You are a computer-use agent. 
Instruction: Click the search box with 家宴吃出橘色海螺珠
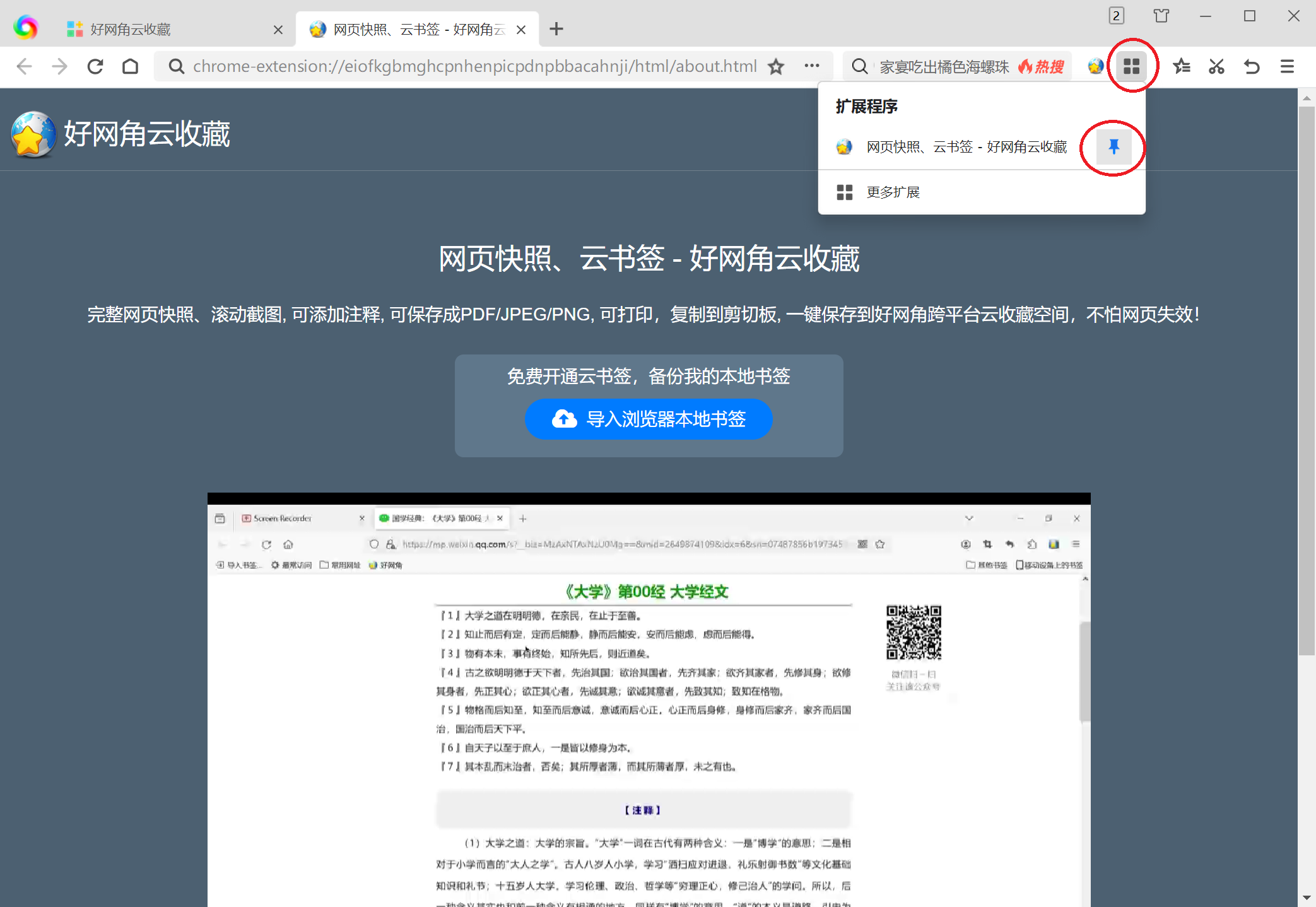coord(943,67)
